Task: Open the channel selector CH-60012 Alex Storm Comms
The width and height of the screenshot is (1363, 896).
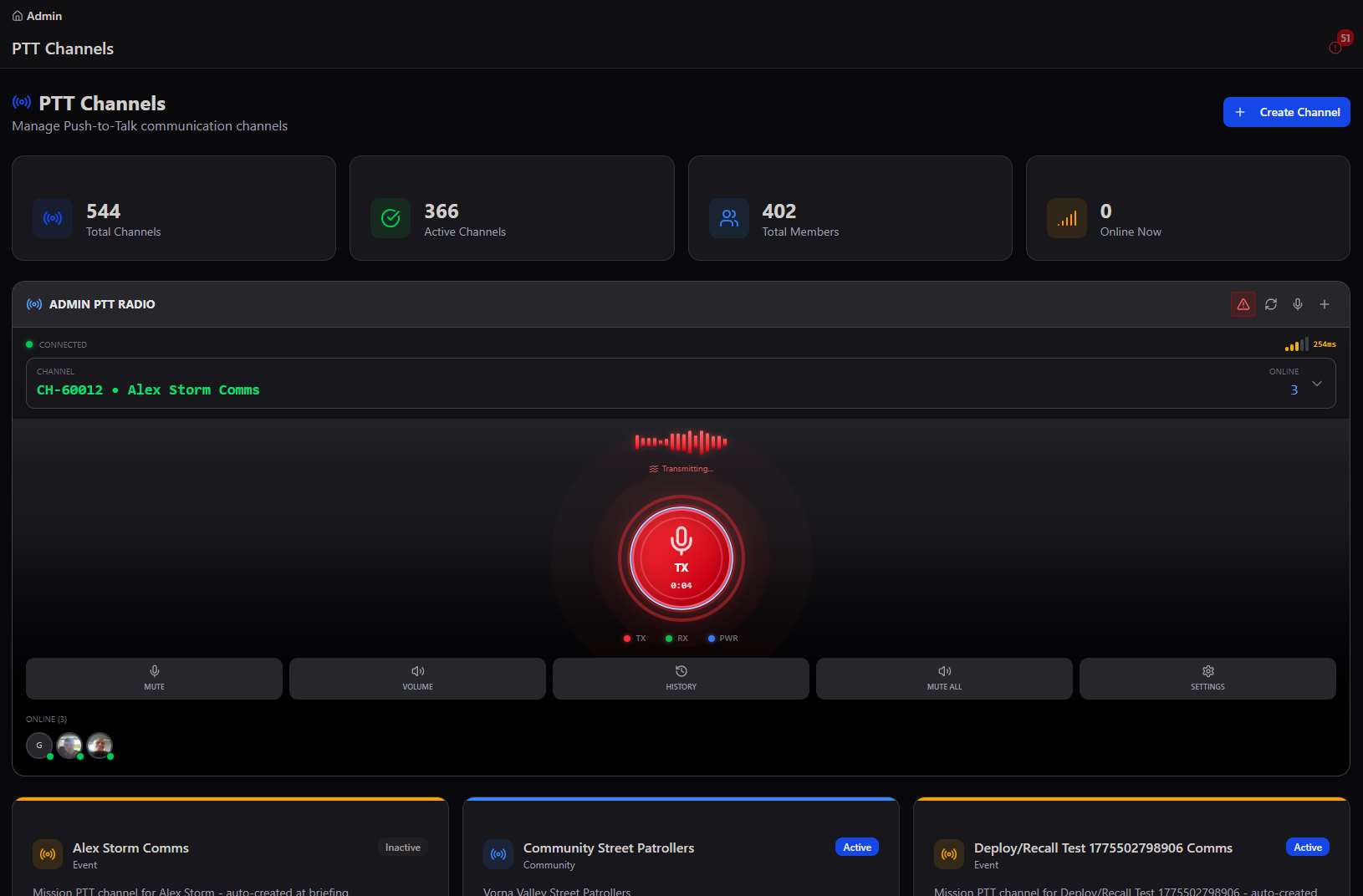Action: (x=681, y=383)
